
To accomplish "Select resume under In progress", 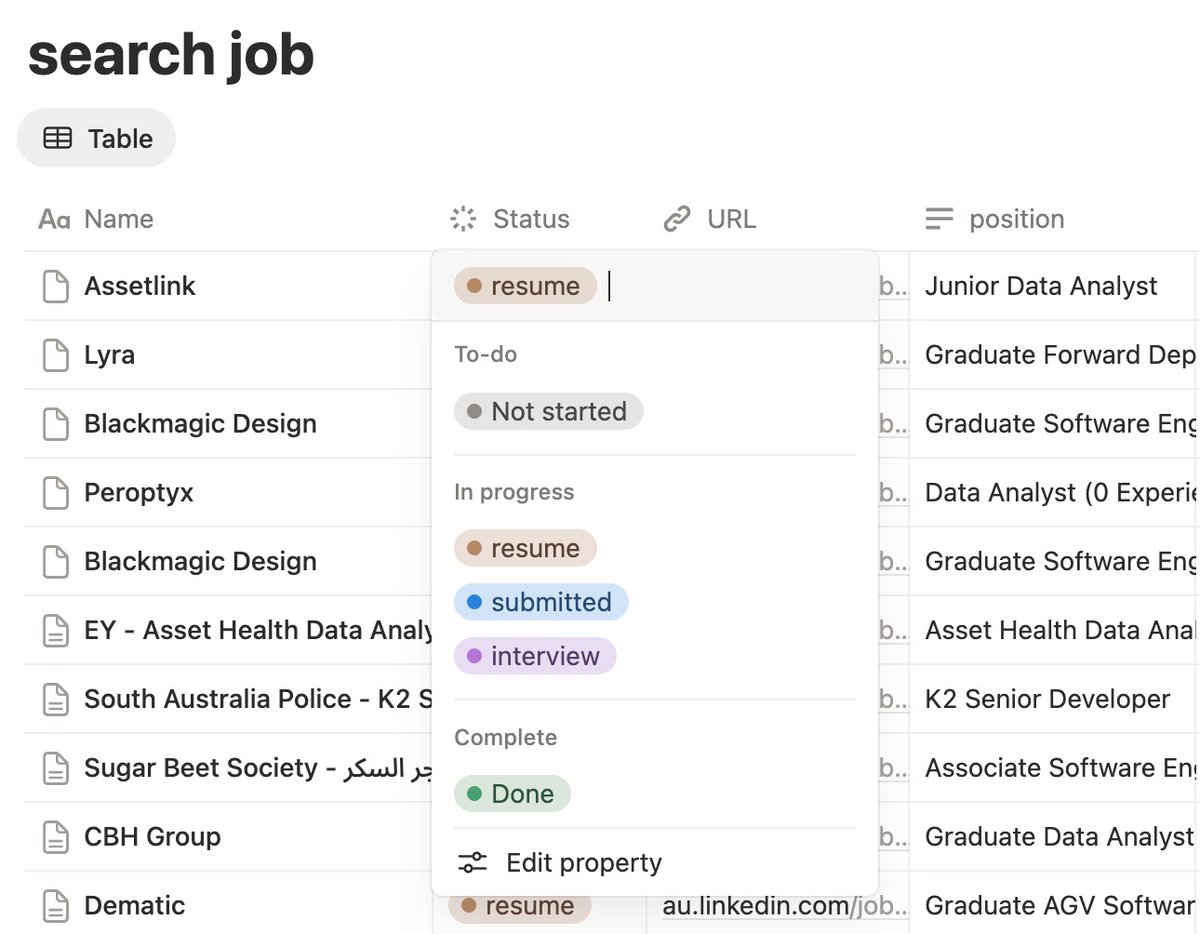I will [x=525, y=548].
